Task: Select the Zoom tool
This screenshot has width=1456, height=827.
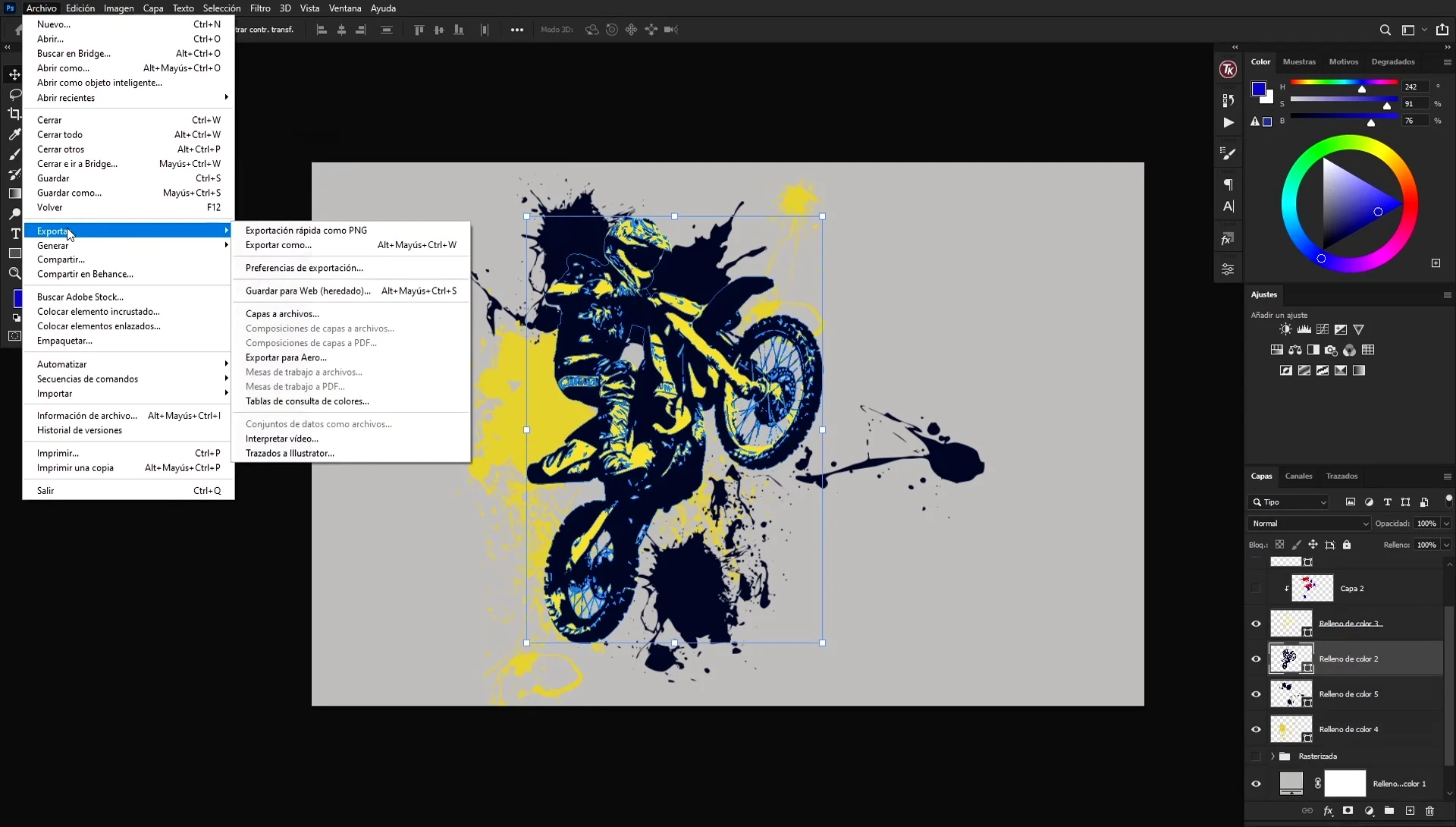Action: [14, 273]
